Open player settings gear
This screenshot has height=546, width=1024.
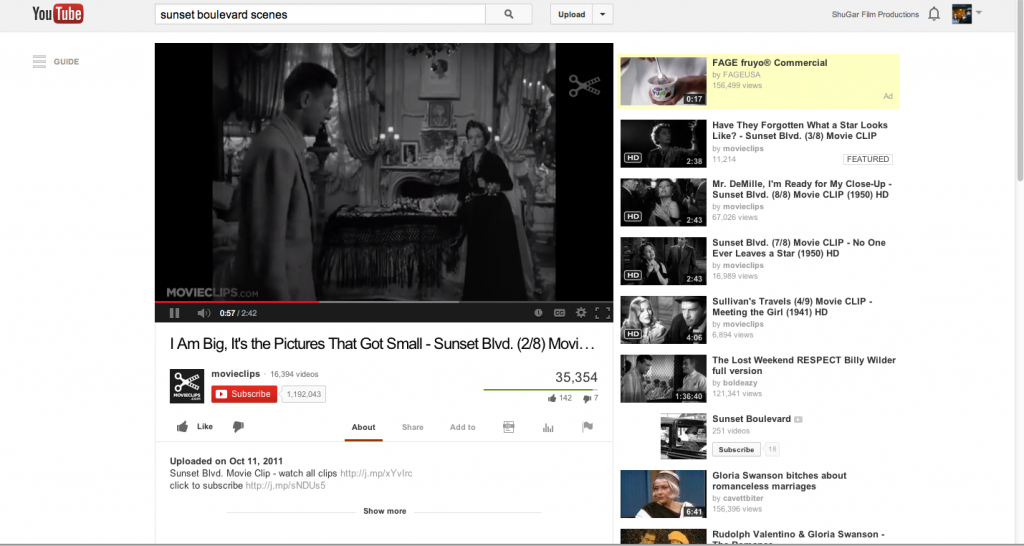coord(581,313)
